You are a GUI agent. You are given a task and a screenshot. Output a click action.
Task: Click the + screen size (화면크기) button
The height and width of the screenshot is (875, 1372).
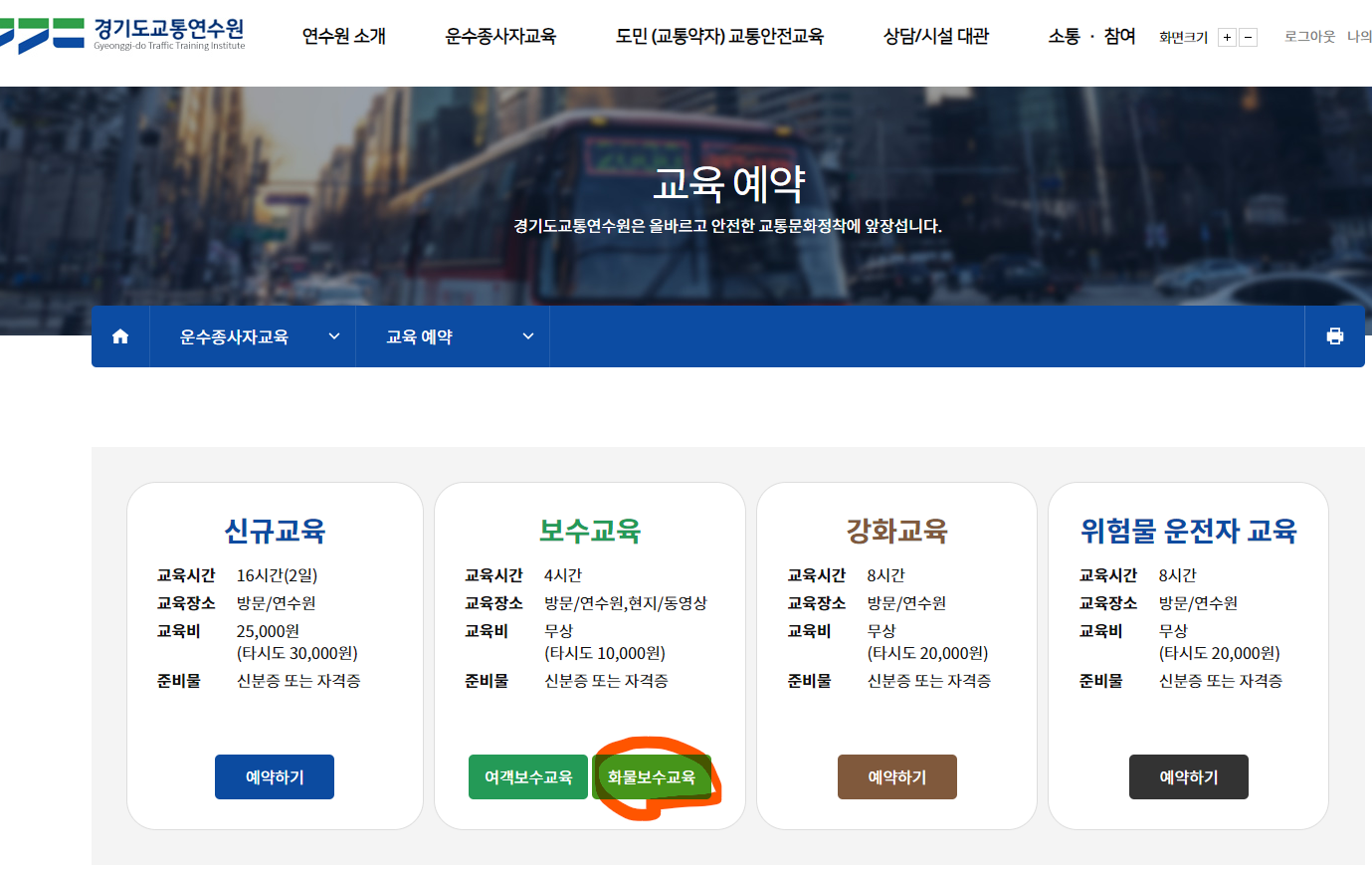[1227, 36]
